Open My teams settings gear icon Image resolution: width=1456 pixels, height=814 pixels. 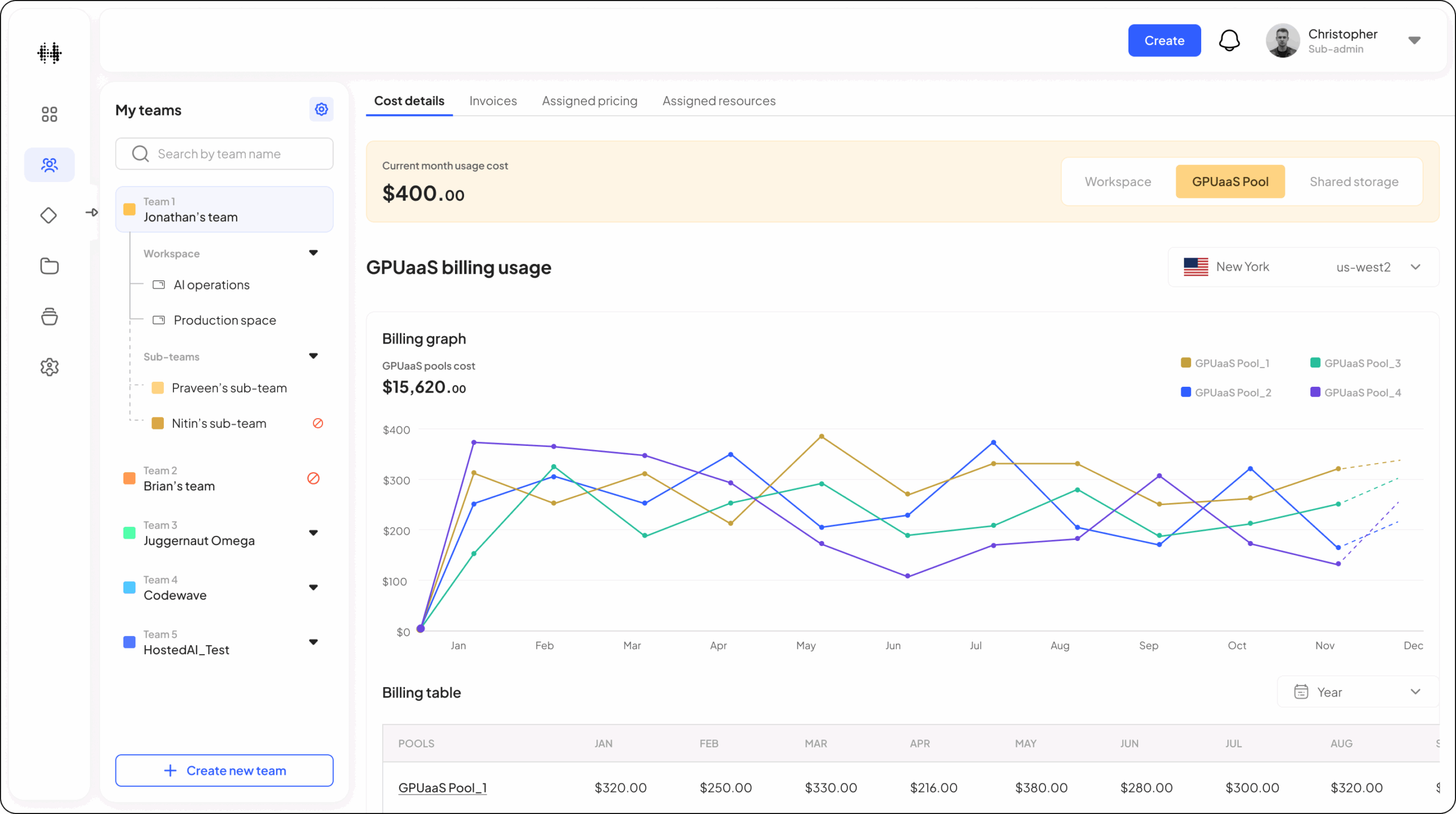(321, 109)
